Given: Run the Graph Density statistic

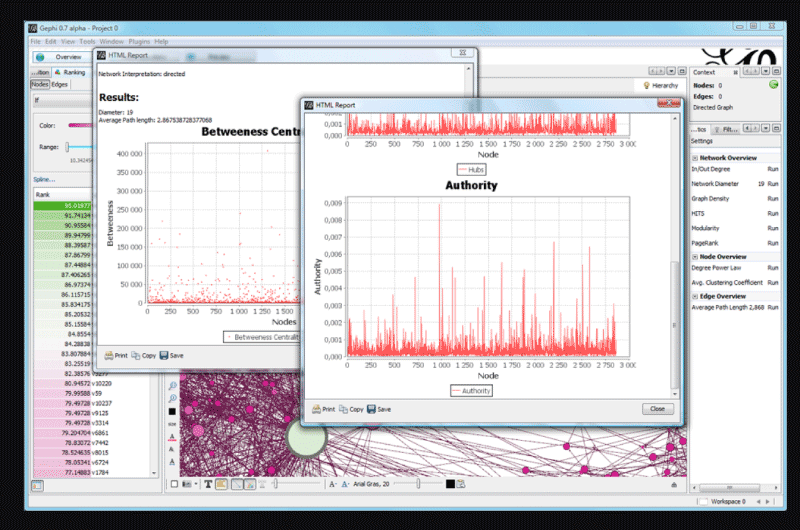Looking at the screenshot, I should point(773,199).
